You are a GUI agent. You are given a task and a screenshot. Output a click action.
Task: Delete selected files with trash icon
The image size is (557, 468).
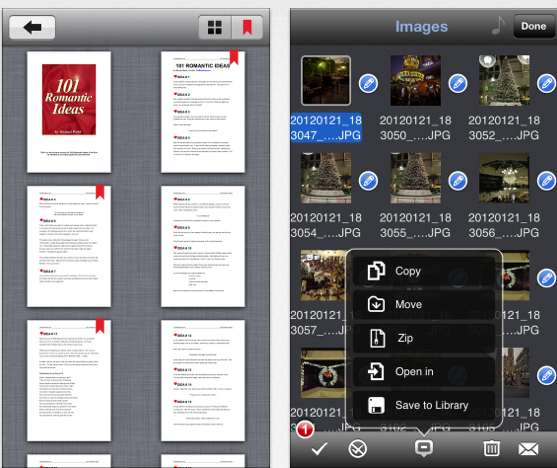pos(492,448)
